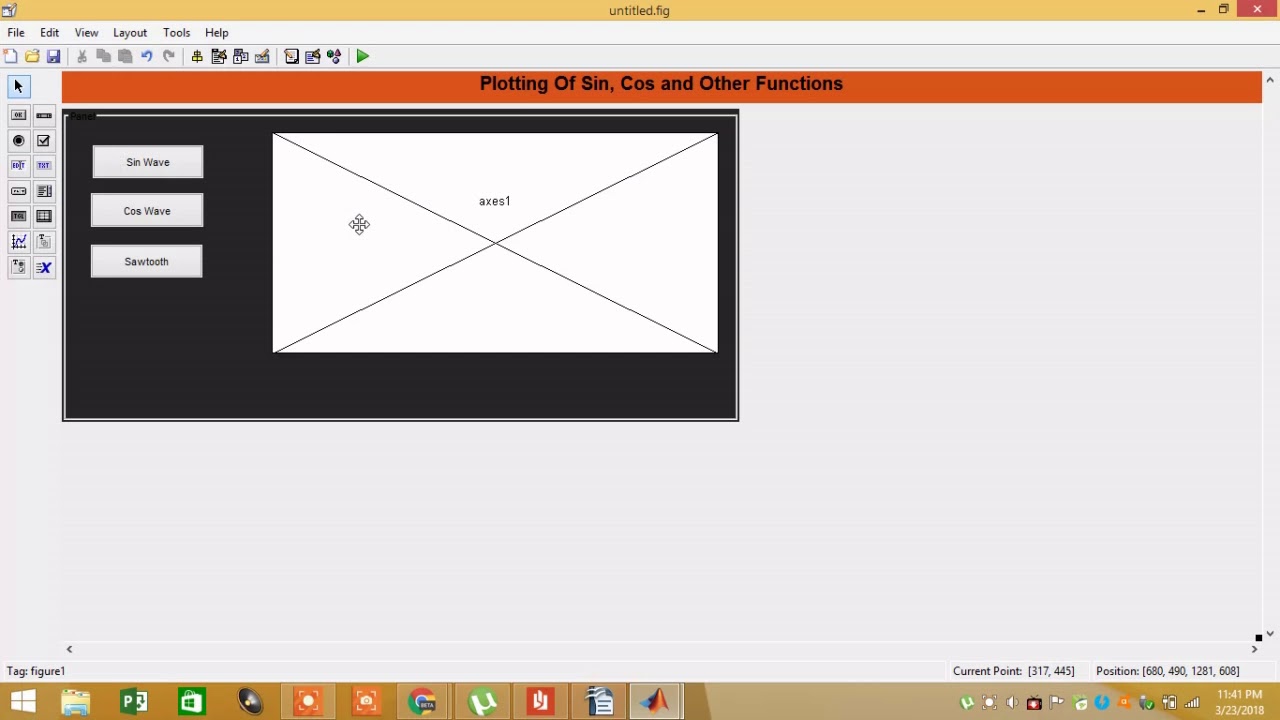Open uTorrent from the taskbar
This screenshot has width=1280, height=720.
coord(482,702)
